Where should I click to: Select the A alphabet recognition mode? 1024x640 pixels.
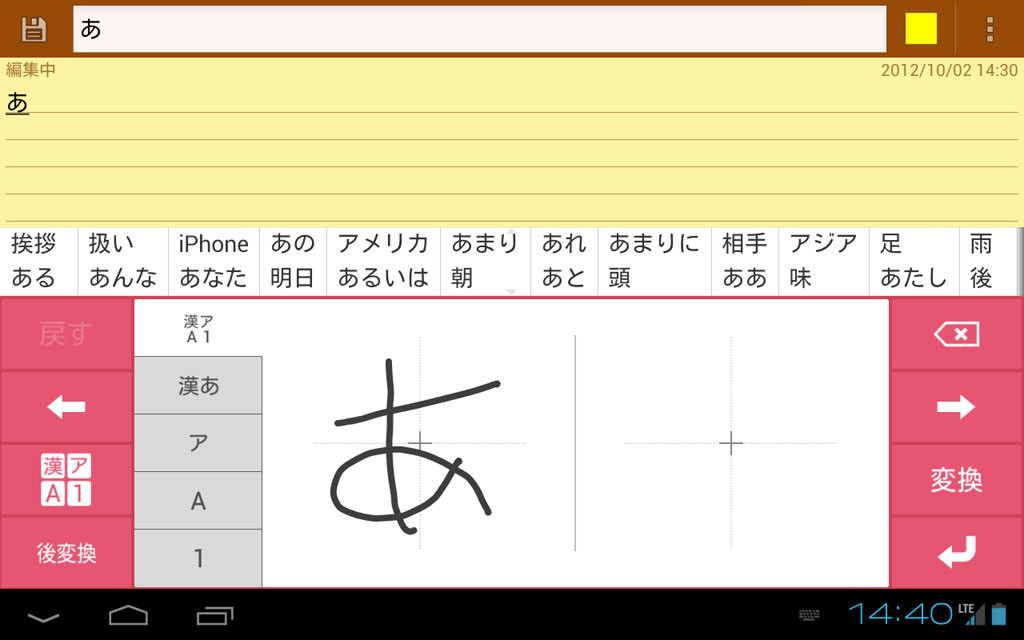click(x=199, y=501)
